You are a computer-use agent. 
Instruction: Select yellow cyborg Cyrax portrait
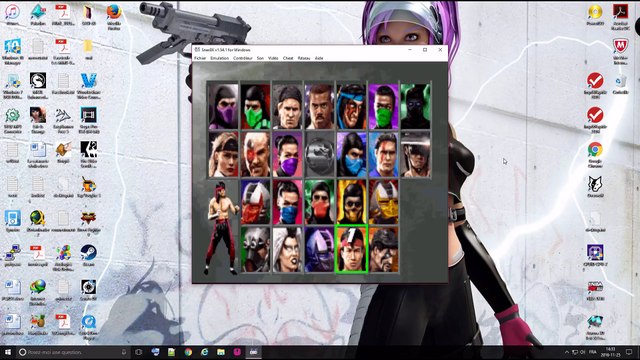point(383,202)
